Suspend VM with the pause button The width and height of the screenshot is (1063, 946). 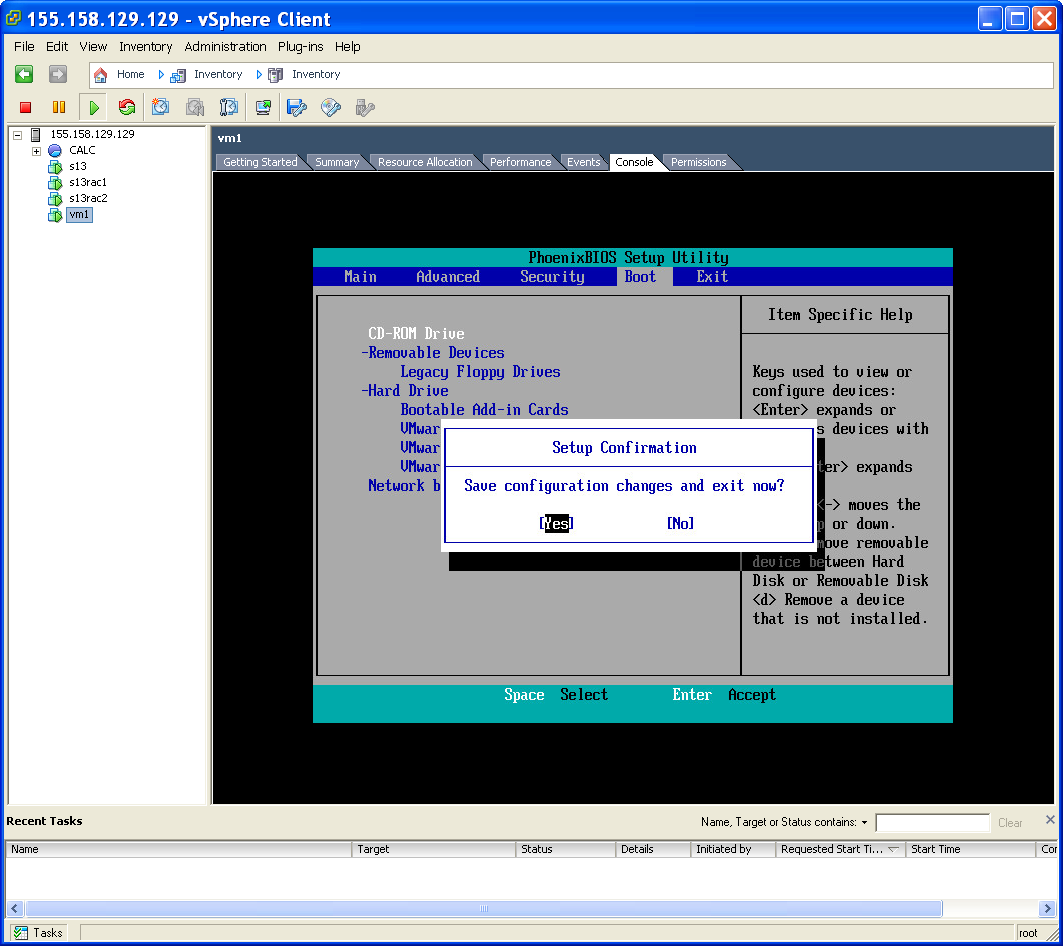[59, 107]
